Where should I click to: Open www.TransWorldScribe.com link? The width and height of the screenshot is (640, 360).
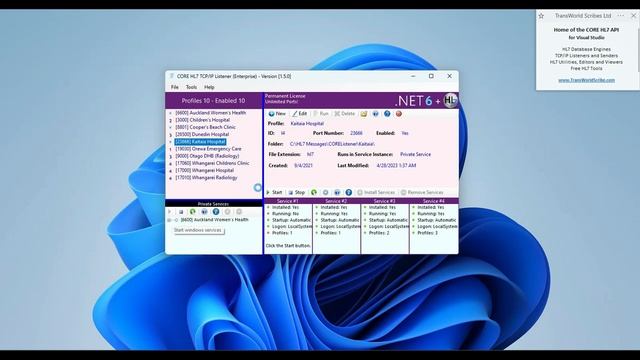587,80
